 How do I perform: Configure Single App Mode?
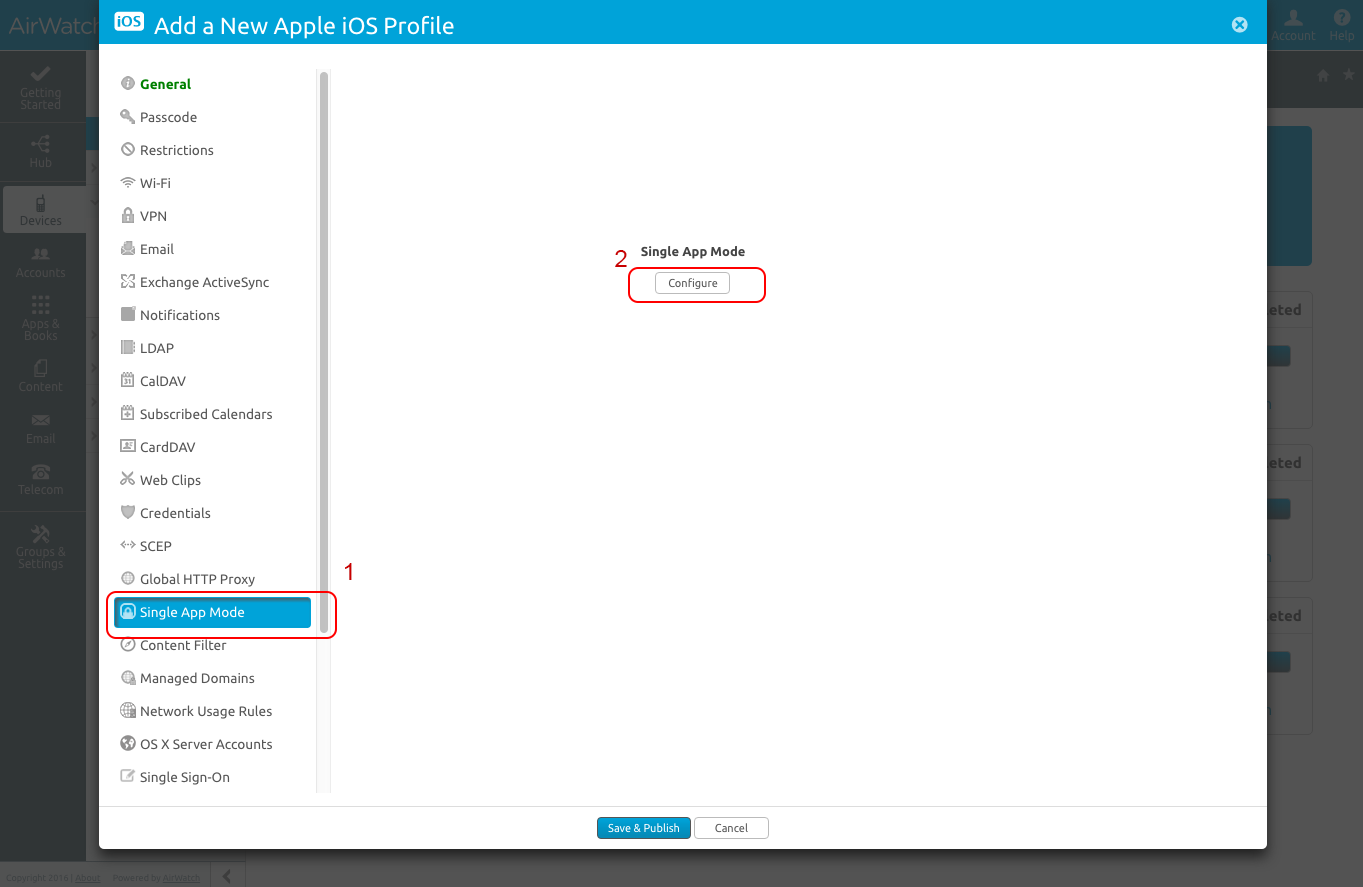coord(693,283)
